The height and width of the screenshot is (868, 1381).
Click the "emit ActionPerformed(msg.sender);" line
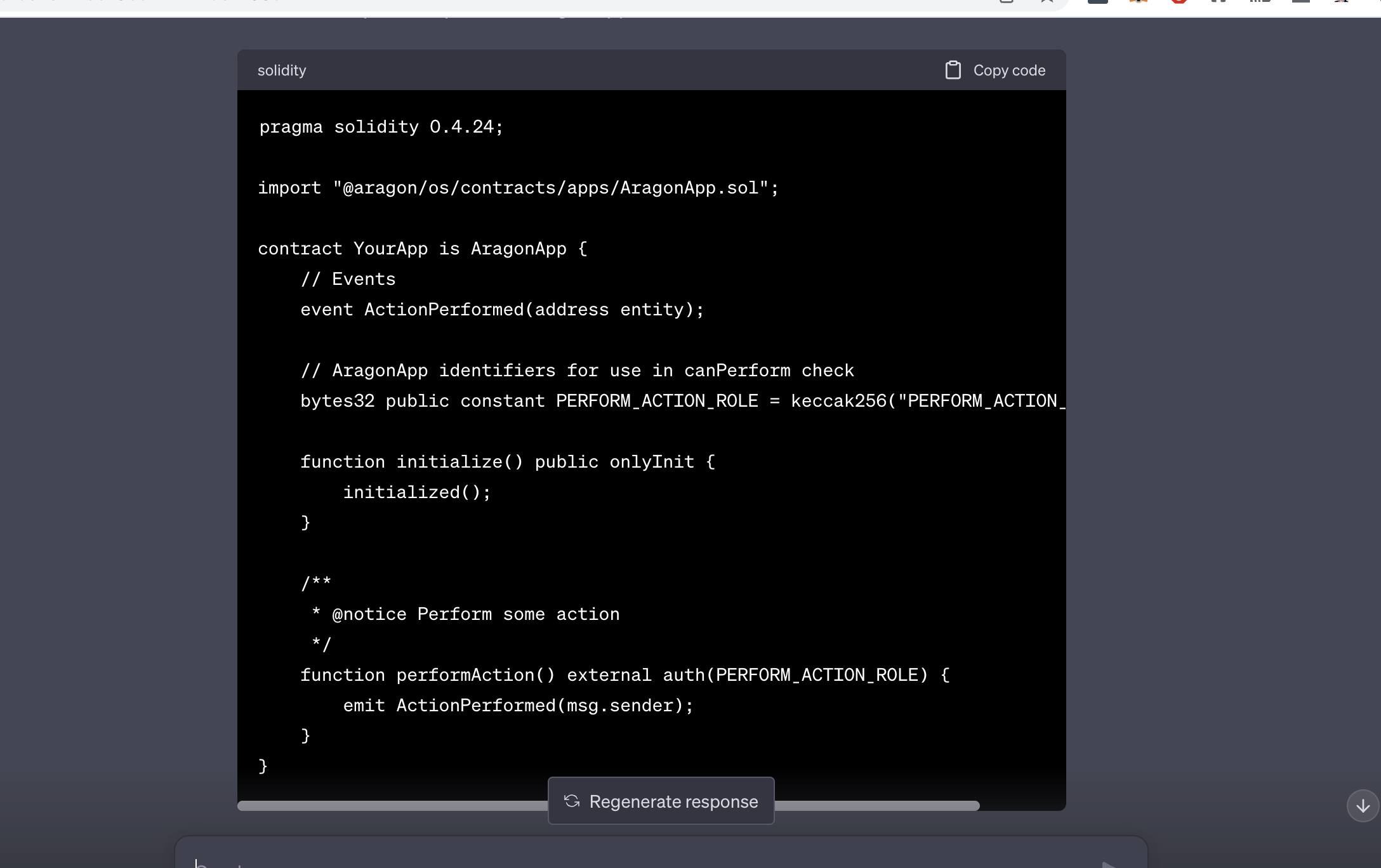(518, 706)
